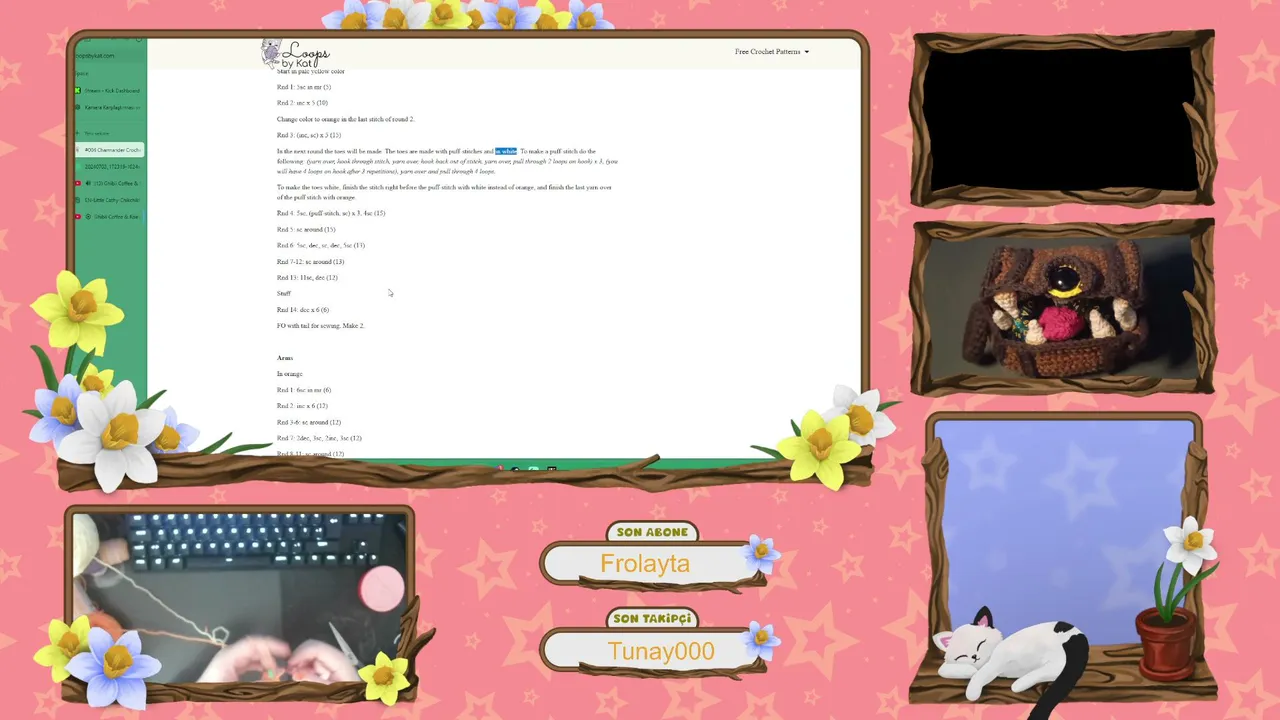Click Arms "Rnd 2: inc x 6 (12)"
The width and height of the screenshot is (1280, 720).
[x=302, y=406]
